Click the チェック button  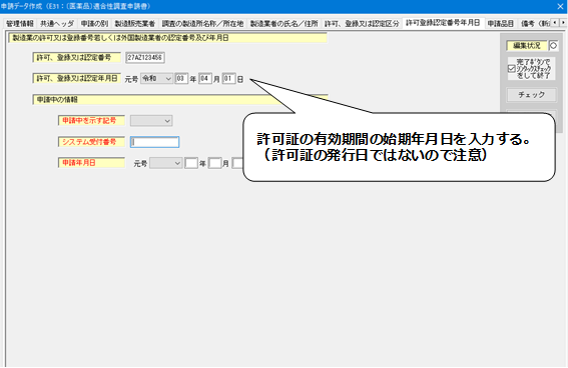pos(531,95)
